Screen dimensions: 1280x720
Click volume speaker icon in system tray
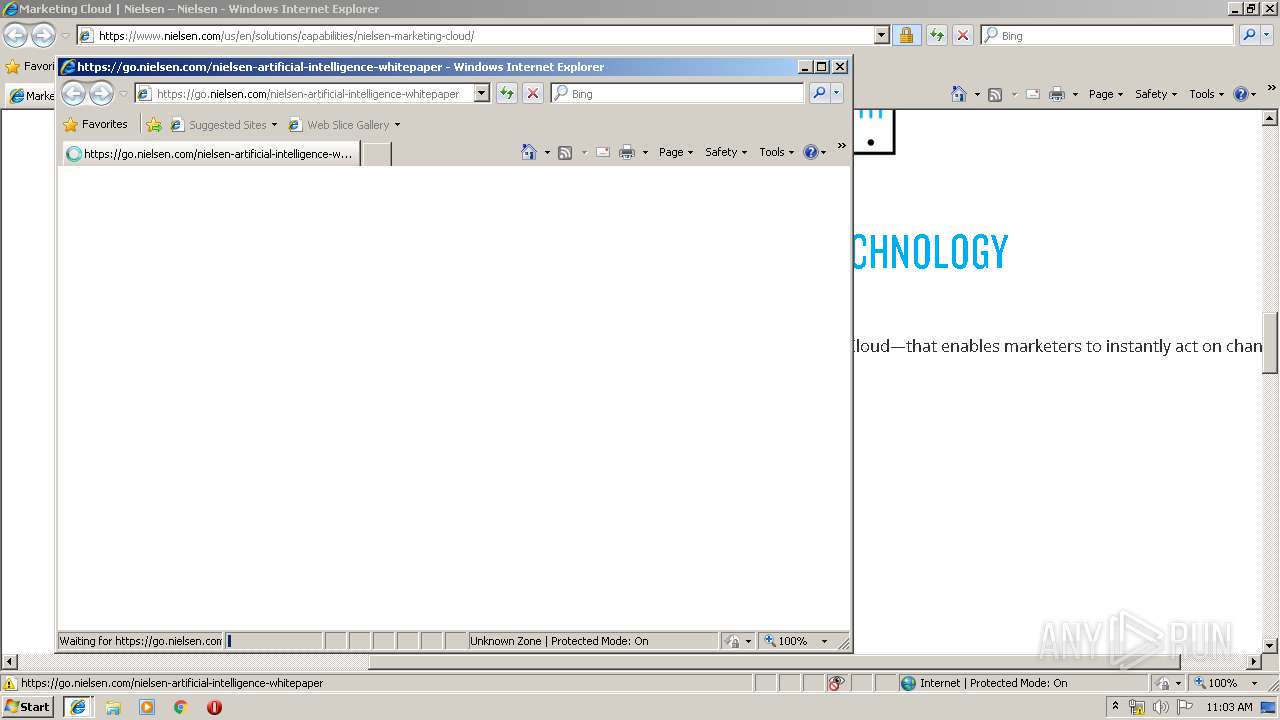coord(1160,707)
